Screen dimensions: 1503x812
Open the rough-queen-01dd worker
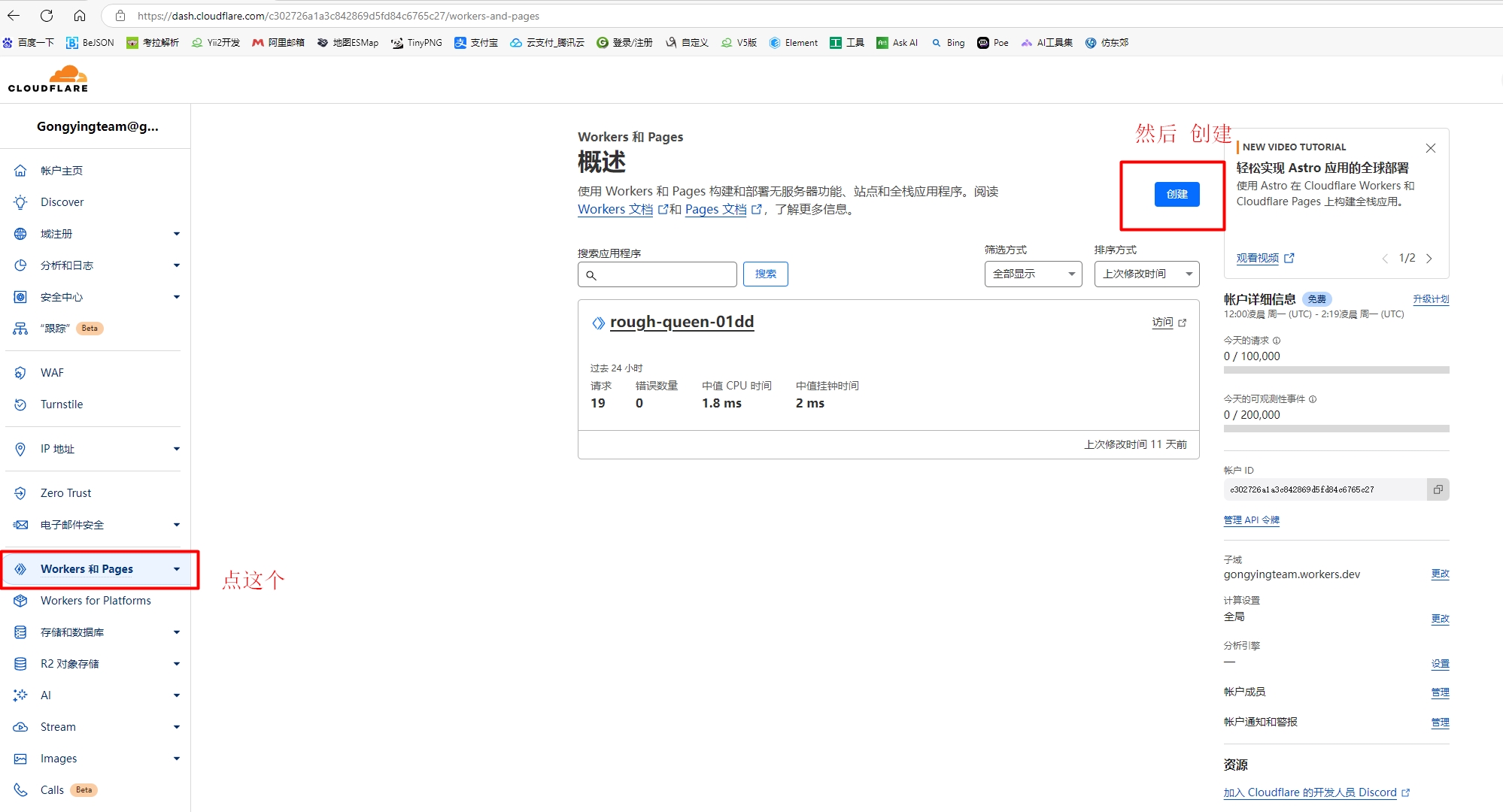[682, 322]
